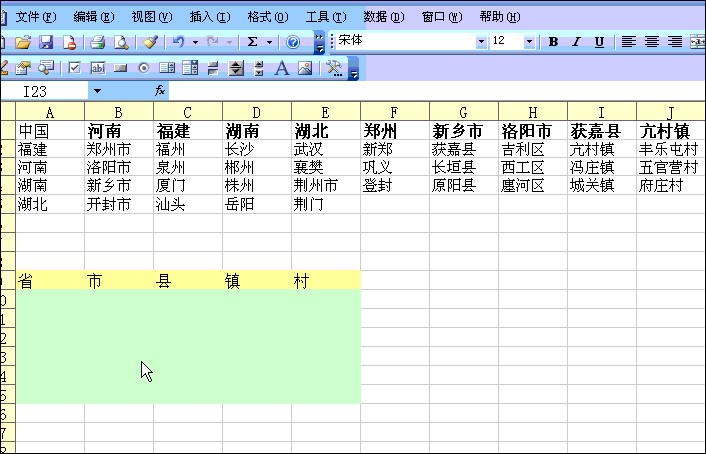The image size is (706, 454).
Task: Select the Image control
Action: point(305,68)
